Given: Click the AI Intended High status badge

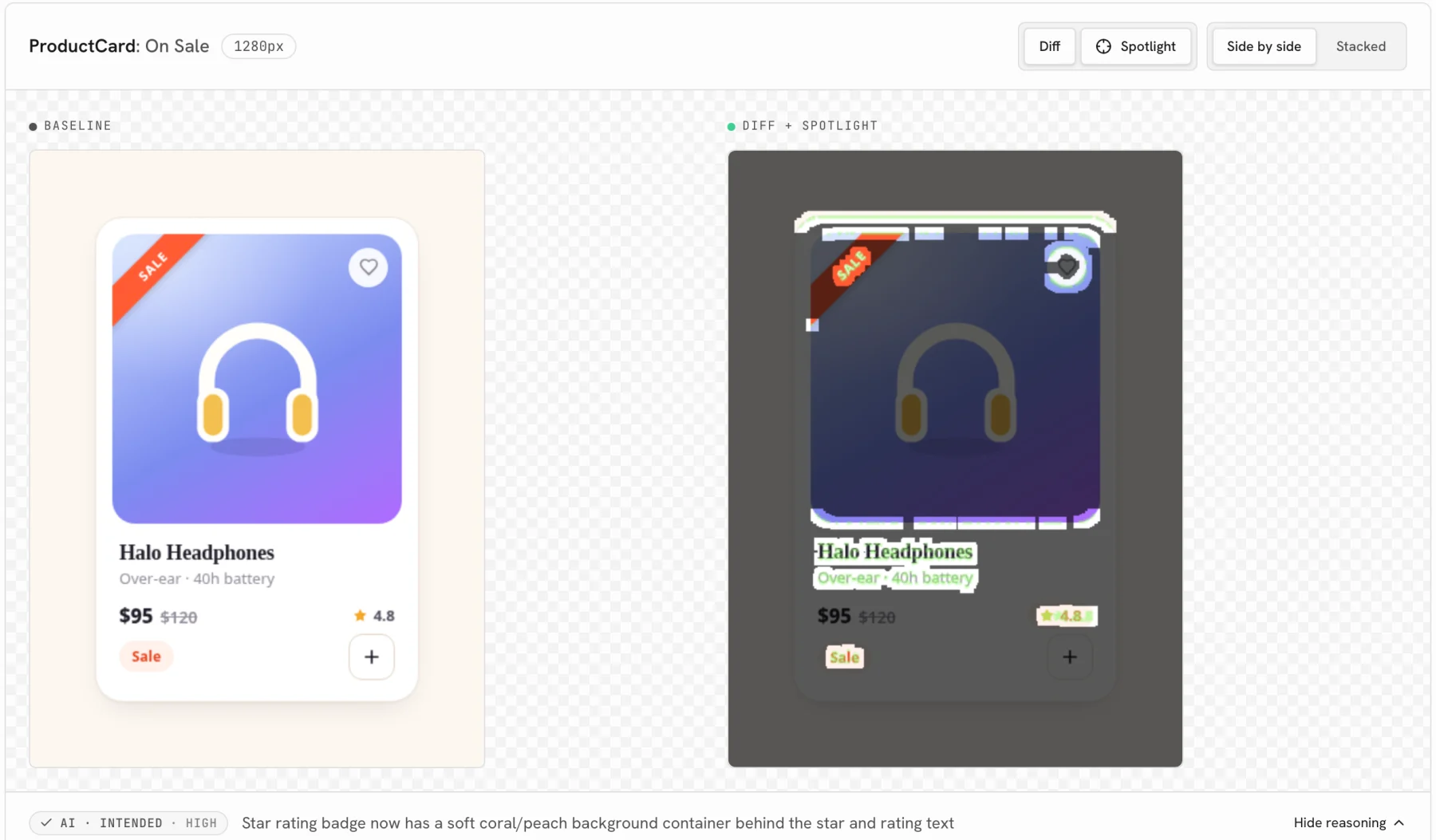Looking at the screenshot, I should [128, 822].
